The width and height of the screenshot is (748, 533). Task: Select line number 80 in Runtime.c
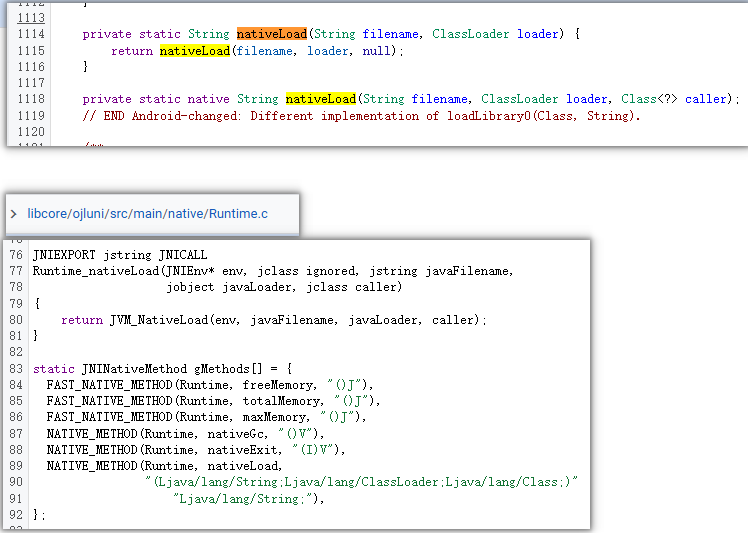[15, 320]
